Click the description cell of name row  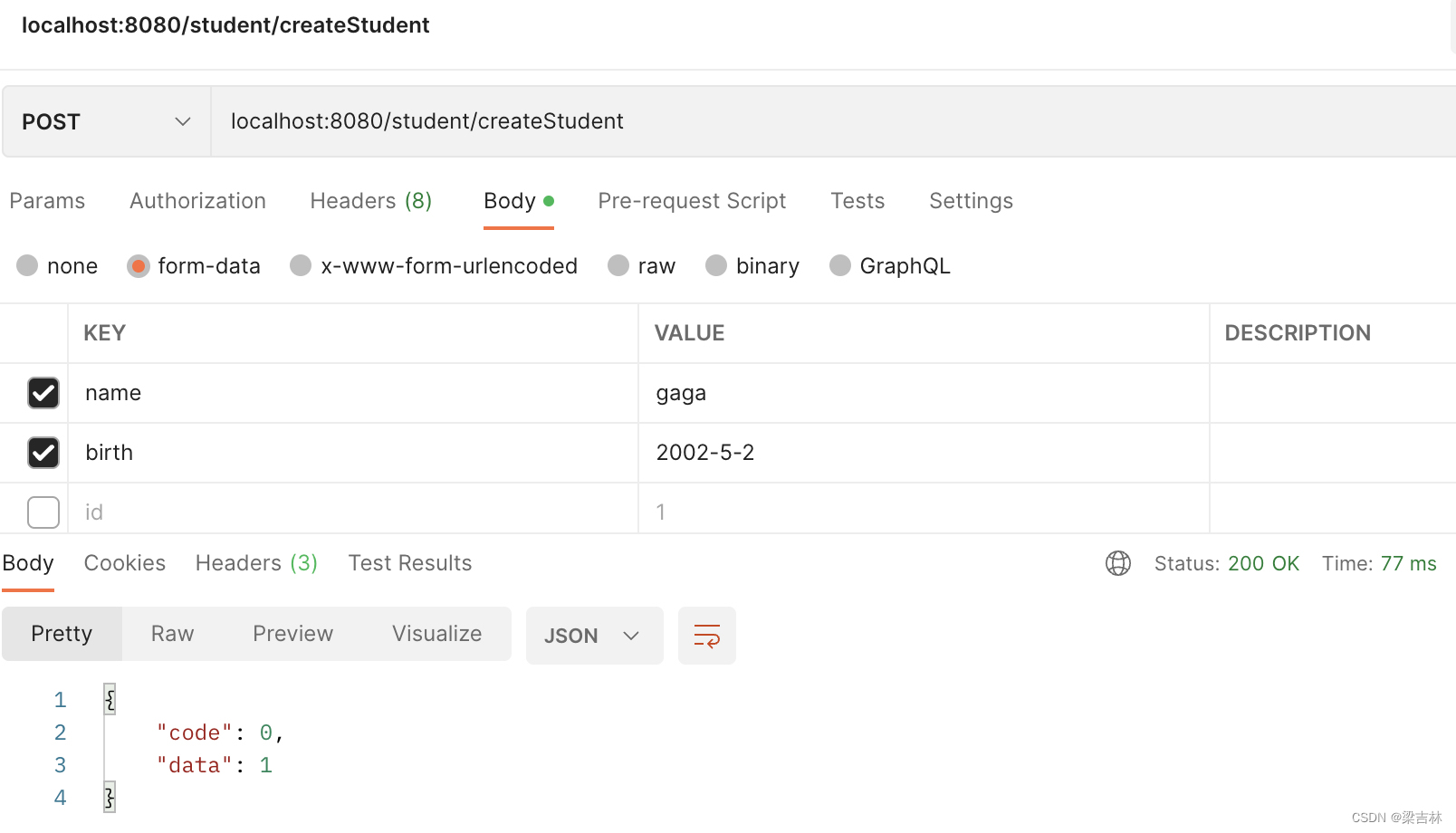pos(1333,393)
